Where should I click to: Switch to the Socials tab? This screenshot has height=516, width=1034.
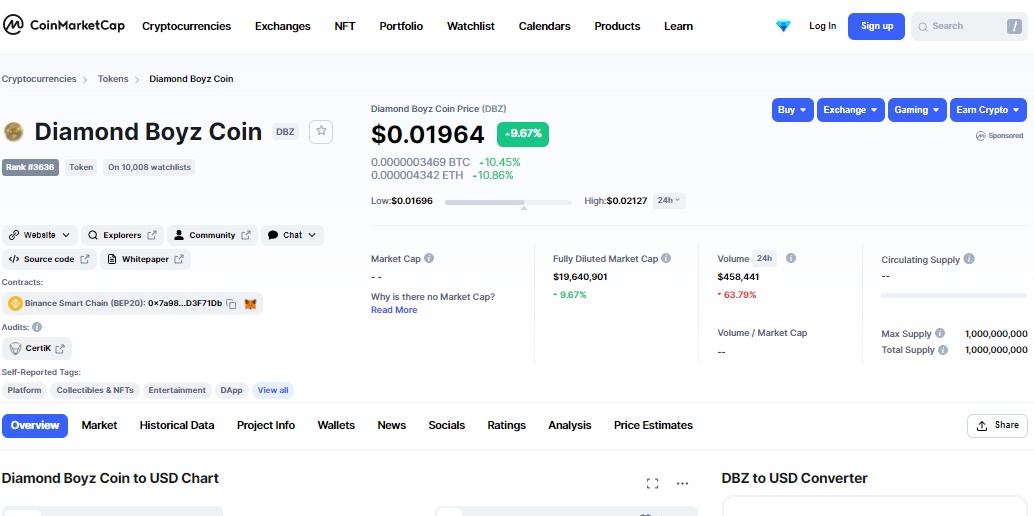pos(446,426)
